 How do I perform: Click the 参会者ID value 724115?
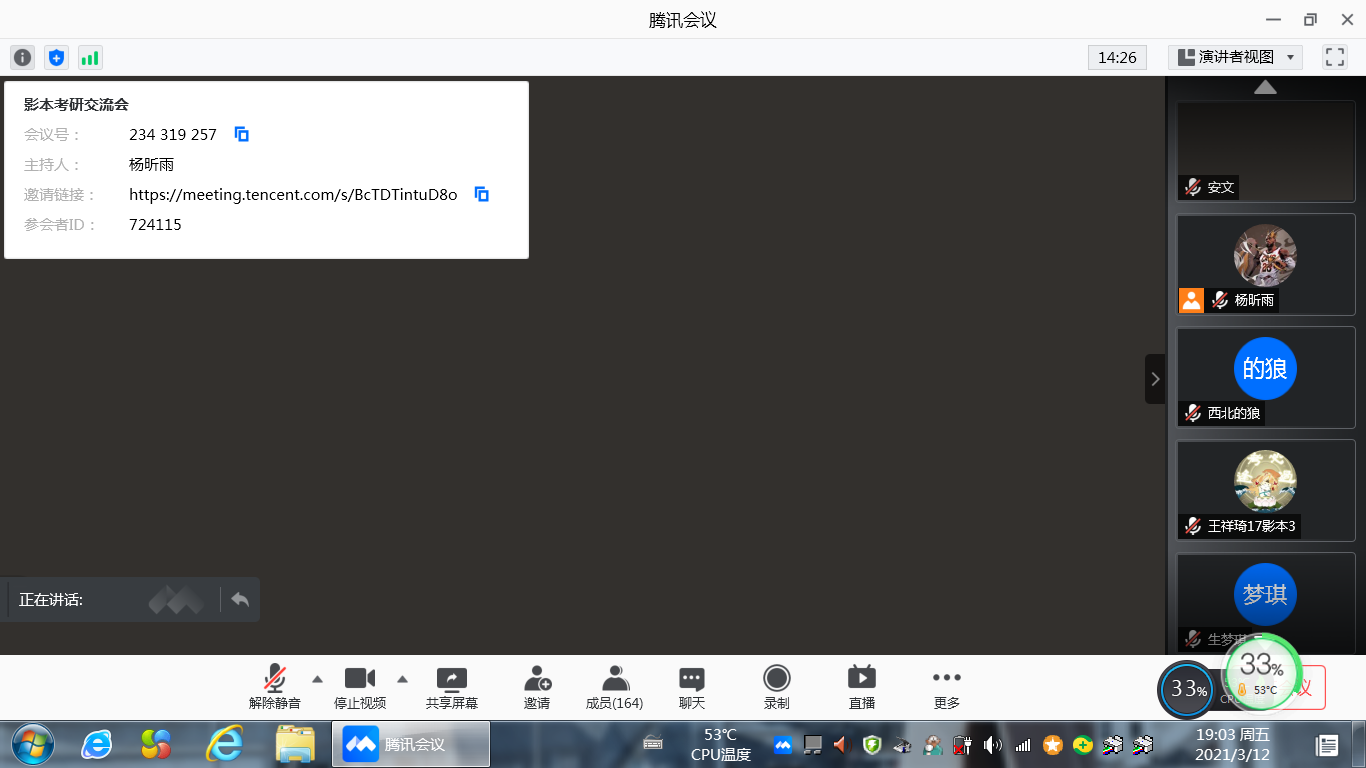coord(155,224)
